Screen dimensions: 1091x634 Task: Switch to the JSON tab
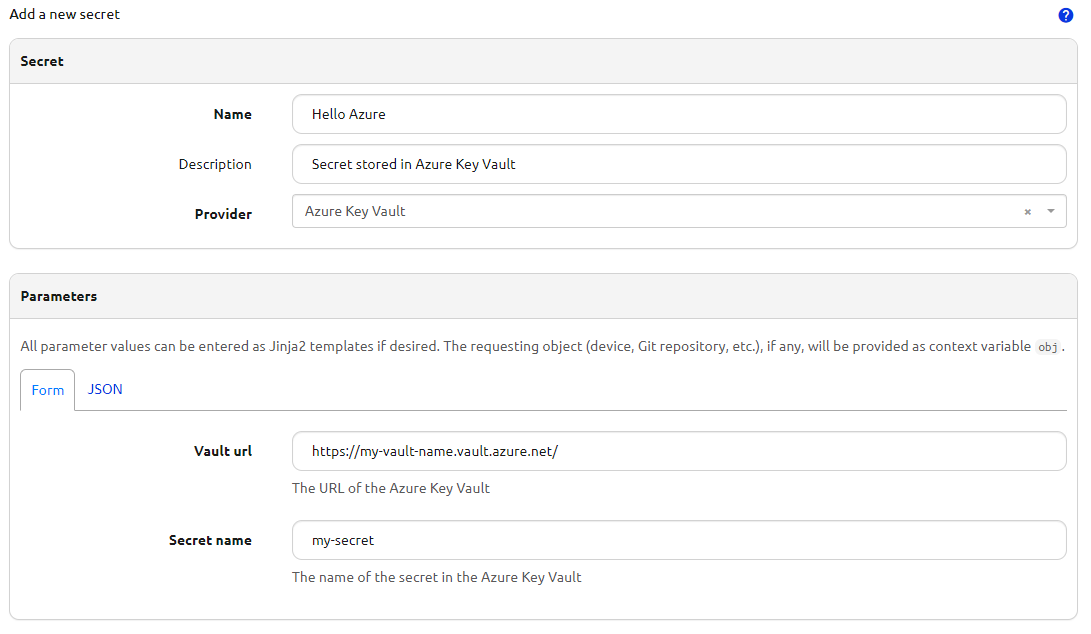105,389
